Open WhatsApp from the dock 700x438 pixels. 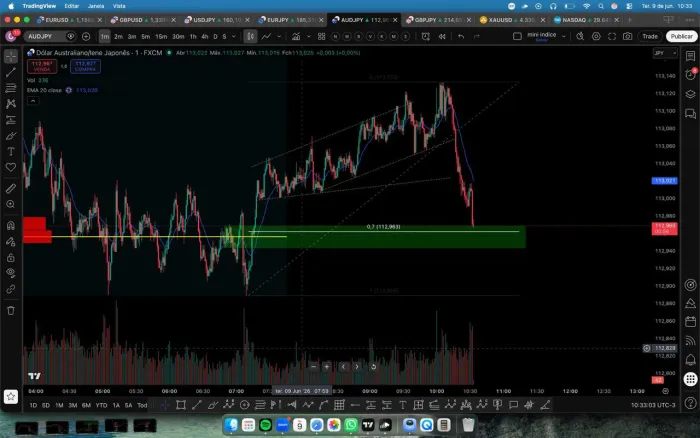coord(351,425)
